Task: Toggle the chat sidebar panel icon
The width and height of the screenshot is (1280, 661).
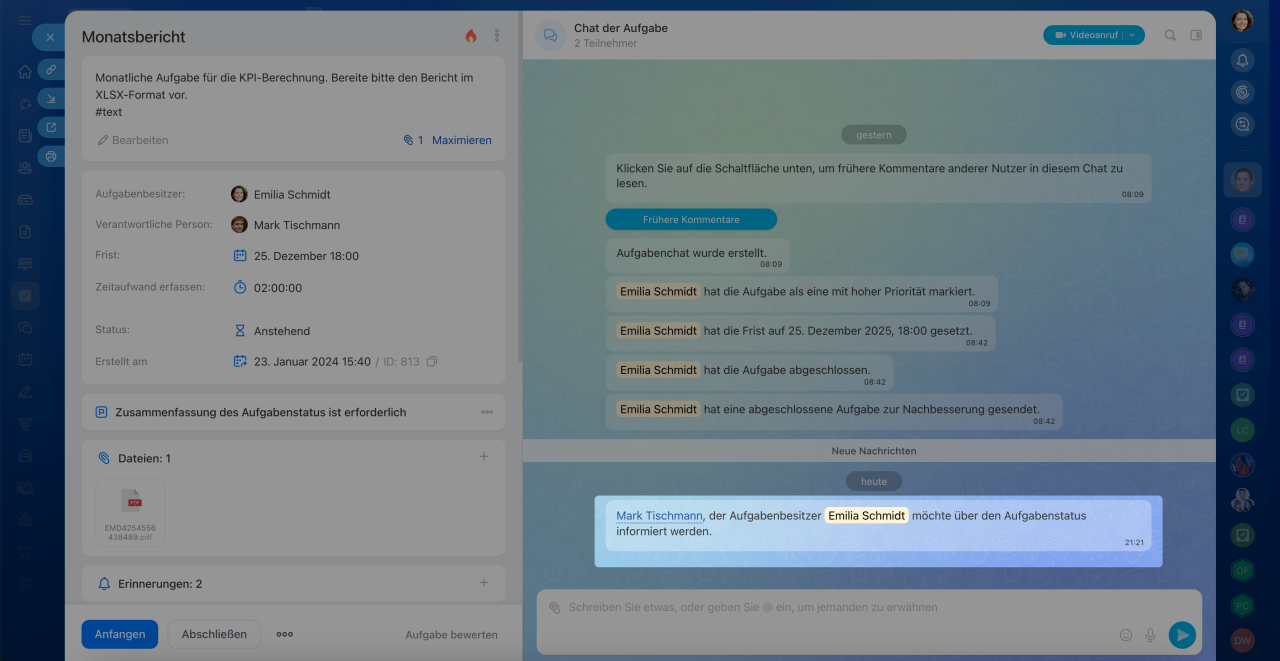Action: pyautogui.click(x=1196, y=35)
